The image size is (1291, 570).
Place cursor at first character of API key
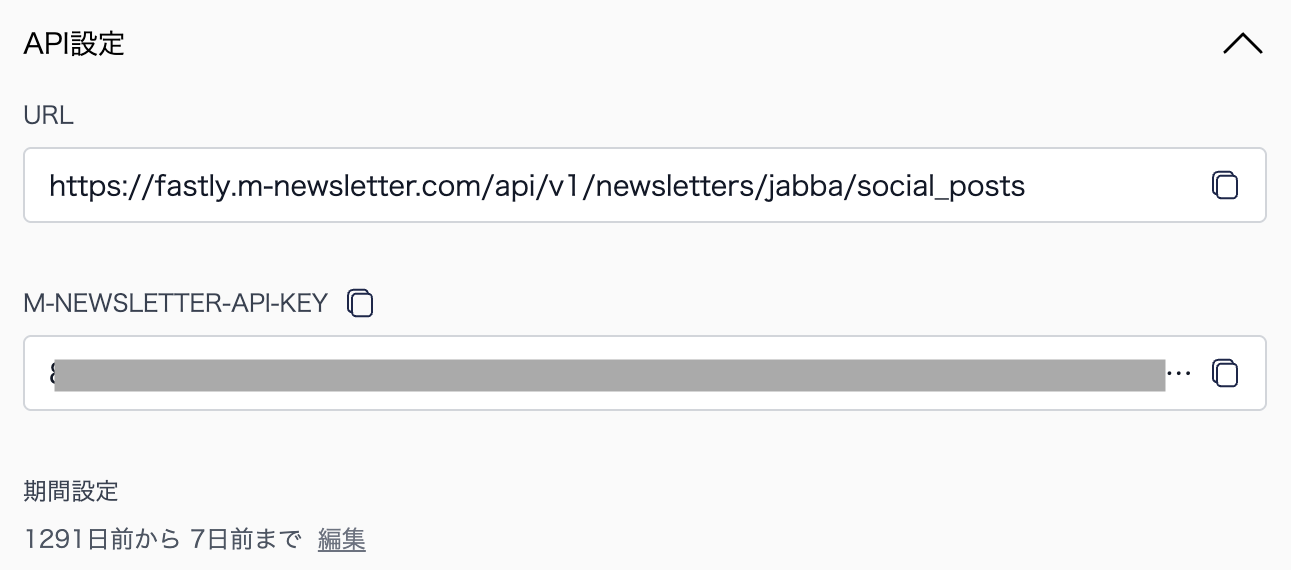(x=51, y=374)
